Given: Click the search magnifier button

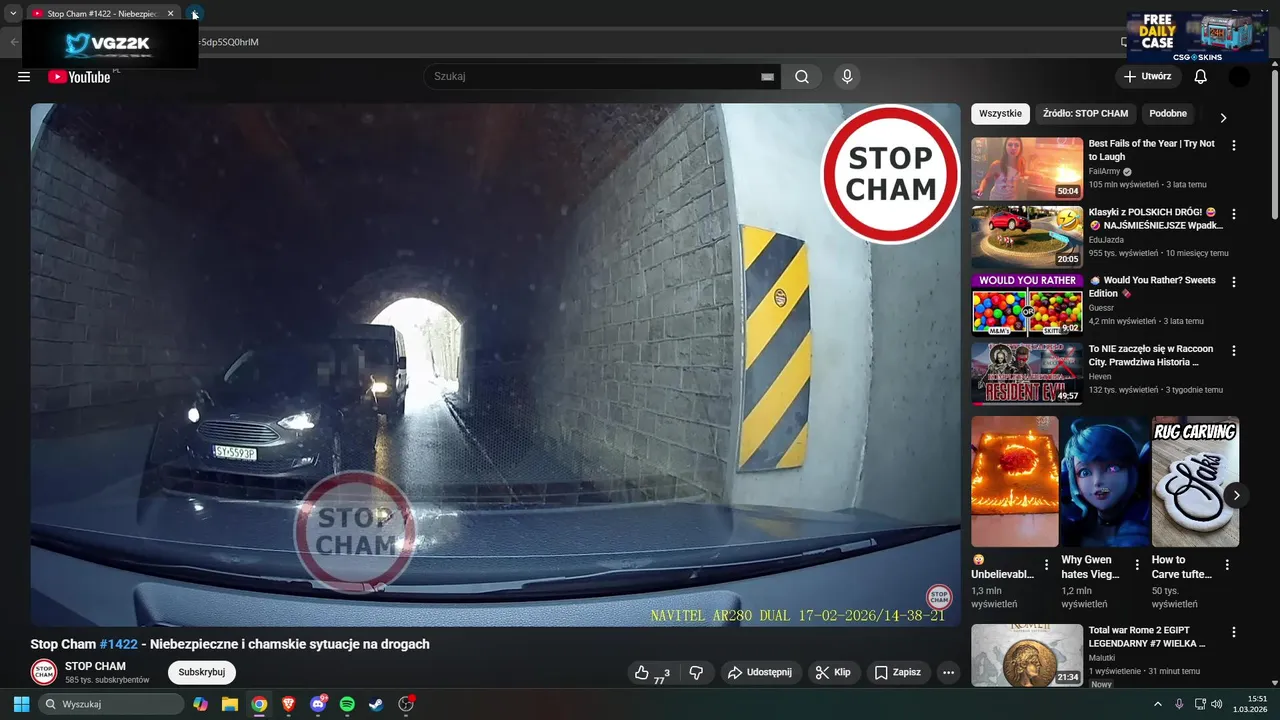Looking at the screenshot, I should (x=802, y=77).
